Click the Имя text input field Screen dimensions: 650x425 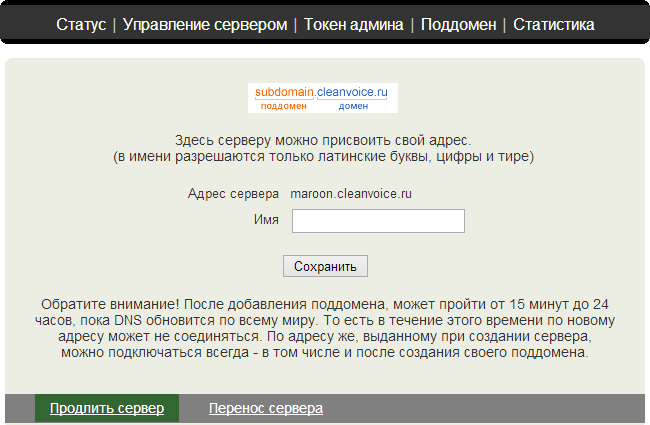(x=378, y=221)
